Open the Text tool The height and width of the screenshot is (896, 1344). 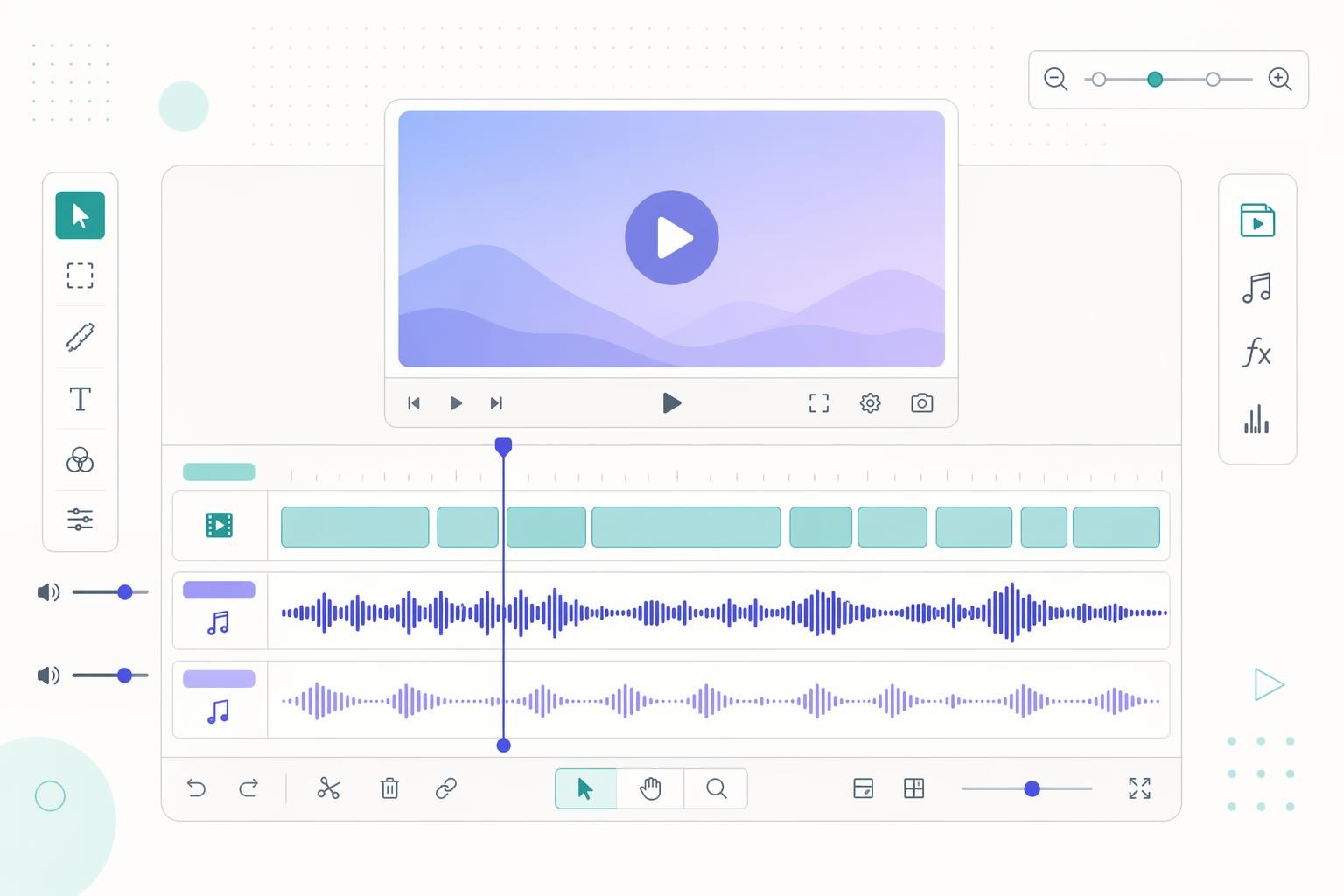[80, 399]
